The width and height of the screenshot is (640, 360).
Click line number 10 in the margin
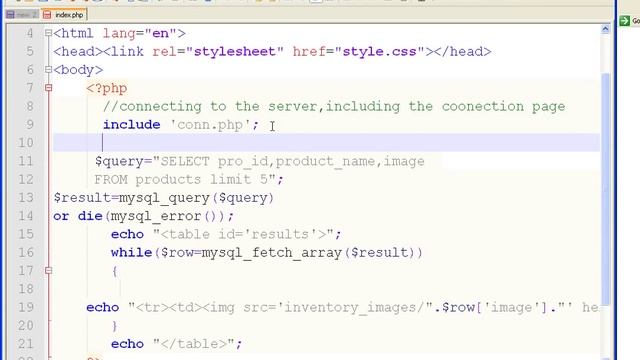click(x=25, y=143)
